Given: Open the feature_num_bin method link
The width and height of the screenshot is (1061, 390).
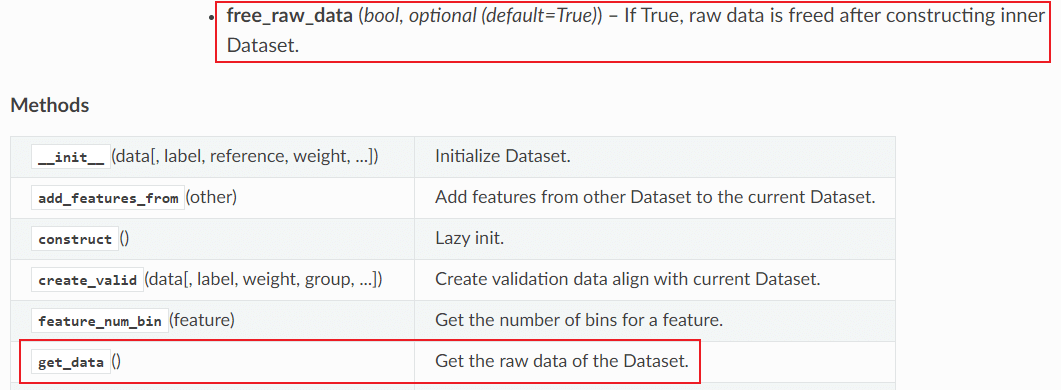Looking at the screenshot, I should click(99, 321).
